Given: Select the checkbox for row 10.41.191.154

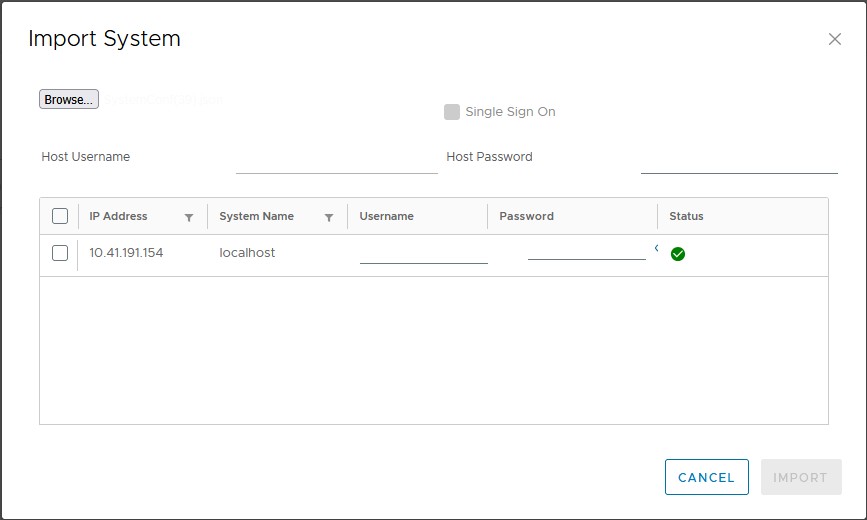Looking at the screenshot, I should (x=60, y=253).
